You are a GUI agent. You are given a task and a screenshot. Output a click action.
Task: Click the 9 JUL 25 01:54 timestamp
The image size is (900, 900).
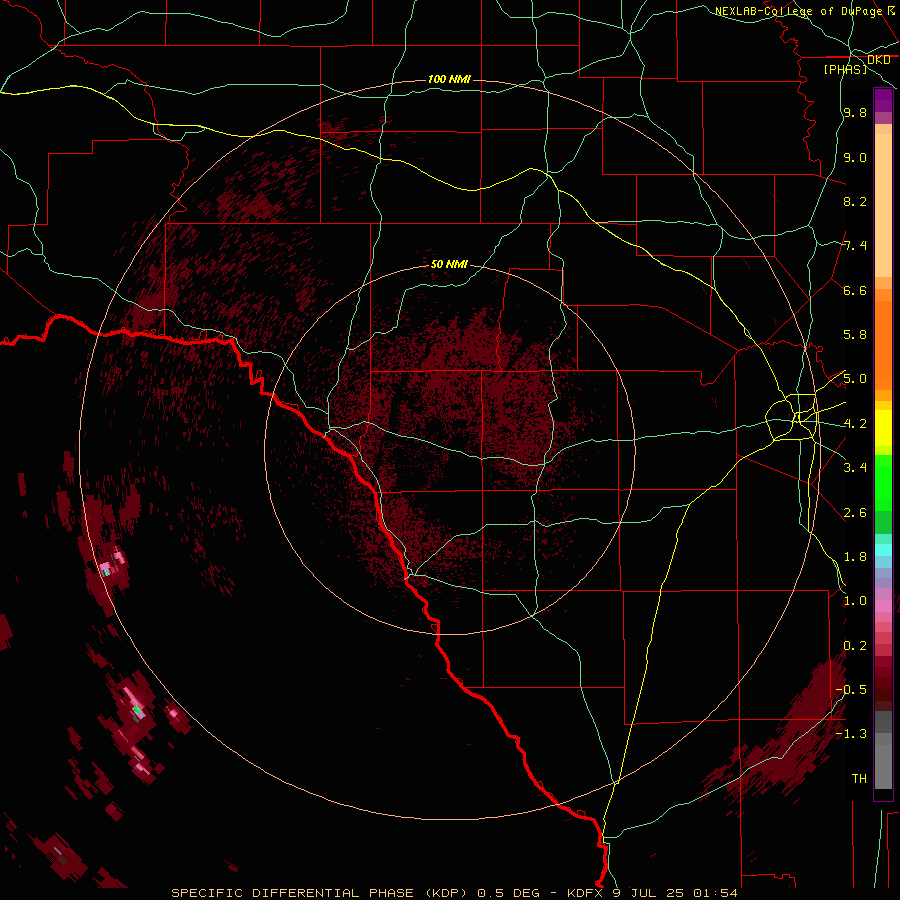675,893
